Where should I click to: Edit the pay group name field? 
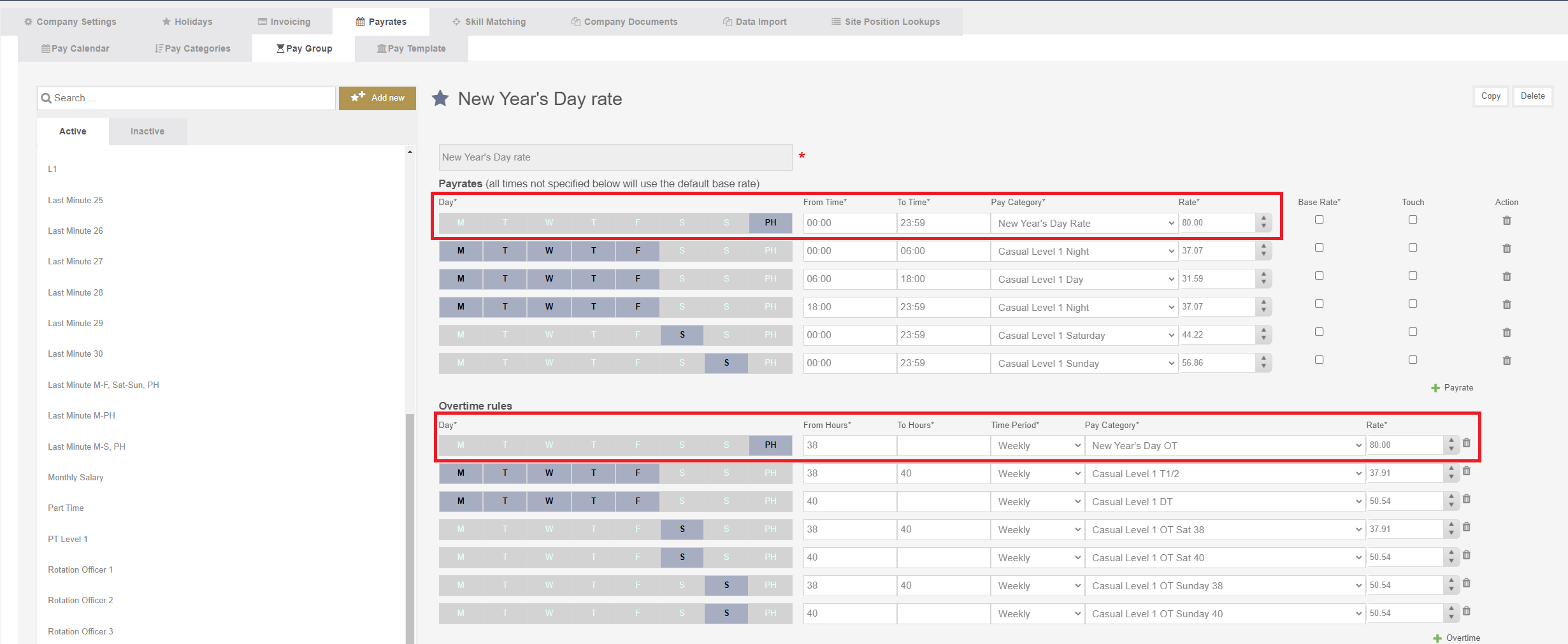(x=615, y=157)
